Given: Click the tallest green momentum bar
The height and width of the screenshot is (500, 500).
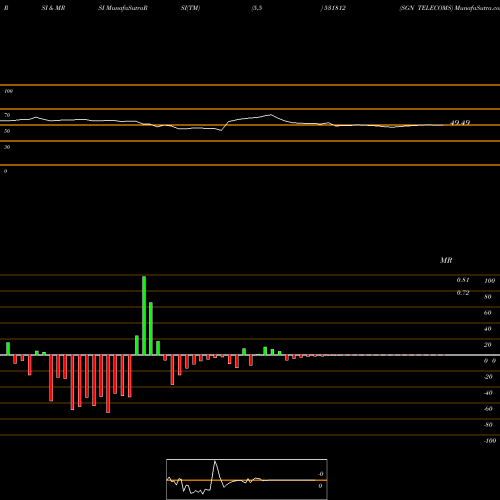Looking at the screenshot, I should 144,315.
